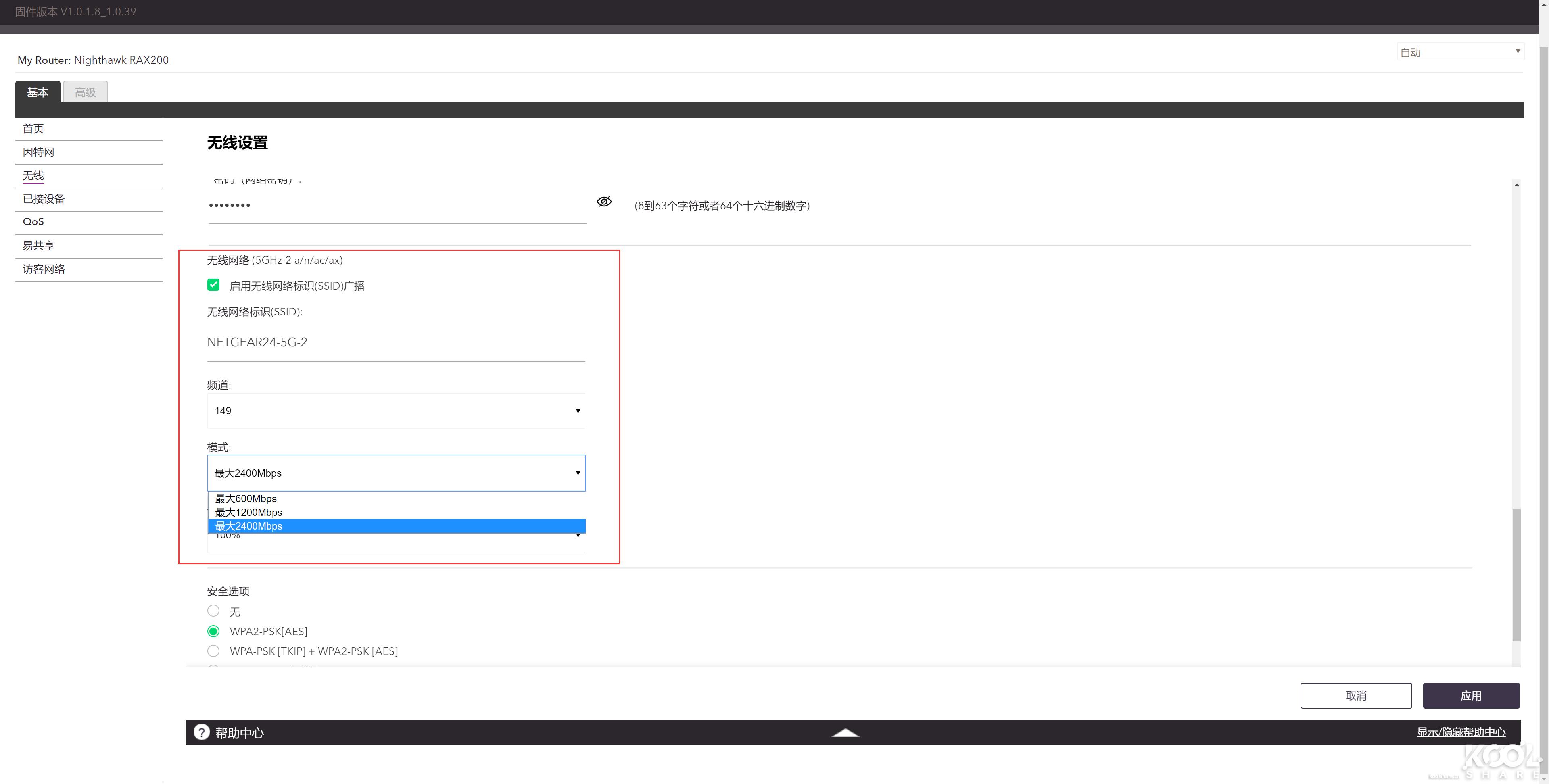The height and width of the screenshot is (784, 1549).
Task: Select the 无 security option radio
Action: [213, 611]
